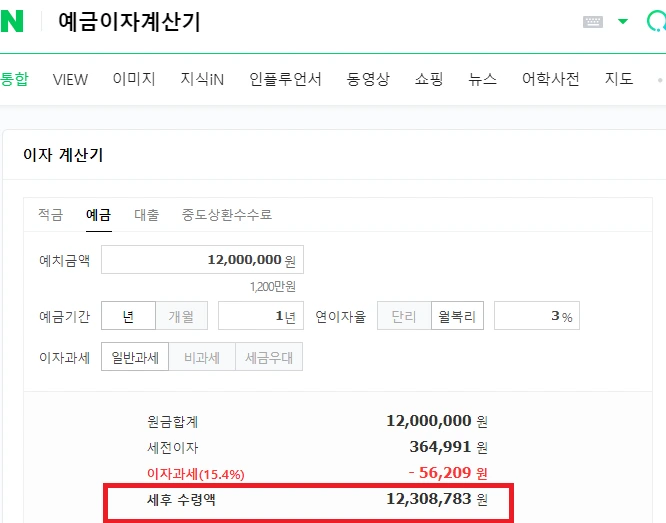Expand the green dropdown arrow beside the keyboard
This screenshot has width=666, height=523.
[623, 21]
